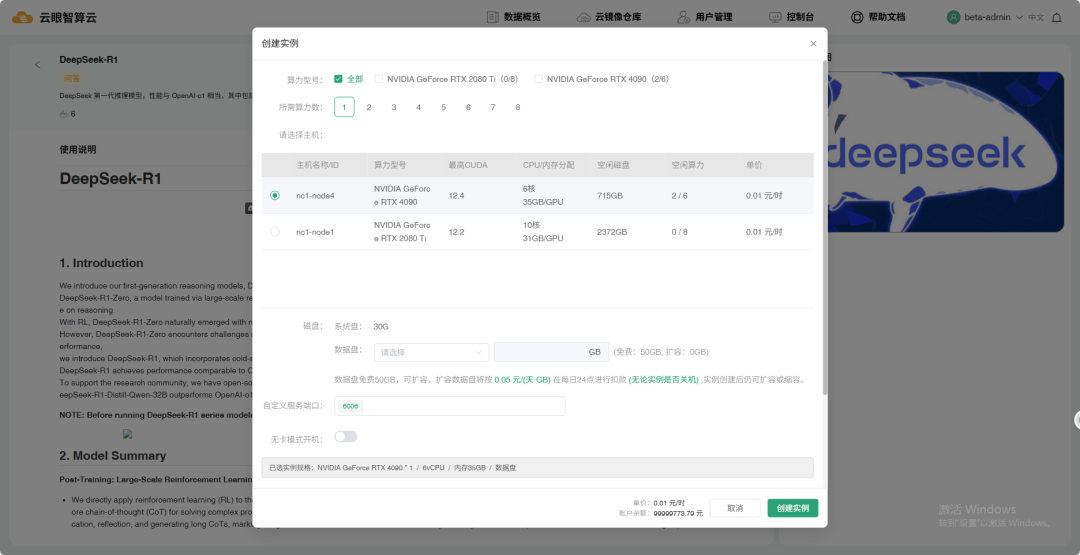Select compute count 7
The width and height of the screenshot is (1080, 555).
pyautogui.click(x=493, y=107)
